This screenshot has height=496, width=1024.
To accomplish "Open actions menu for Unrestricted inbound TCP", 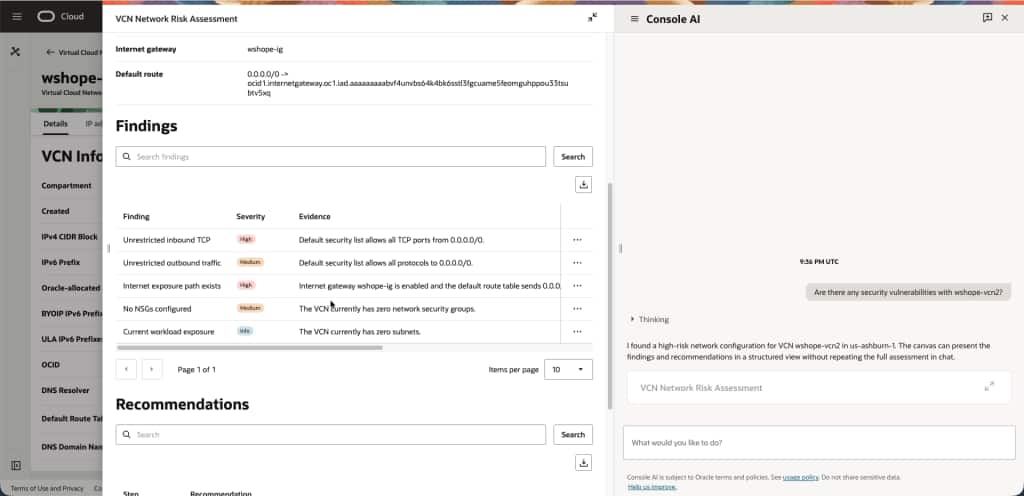I will [577, 240].
